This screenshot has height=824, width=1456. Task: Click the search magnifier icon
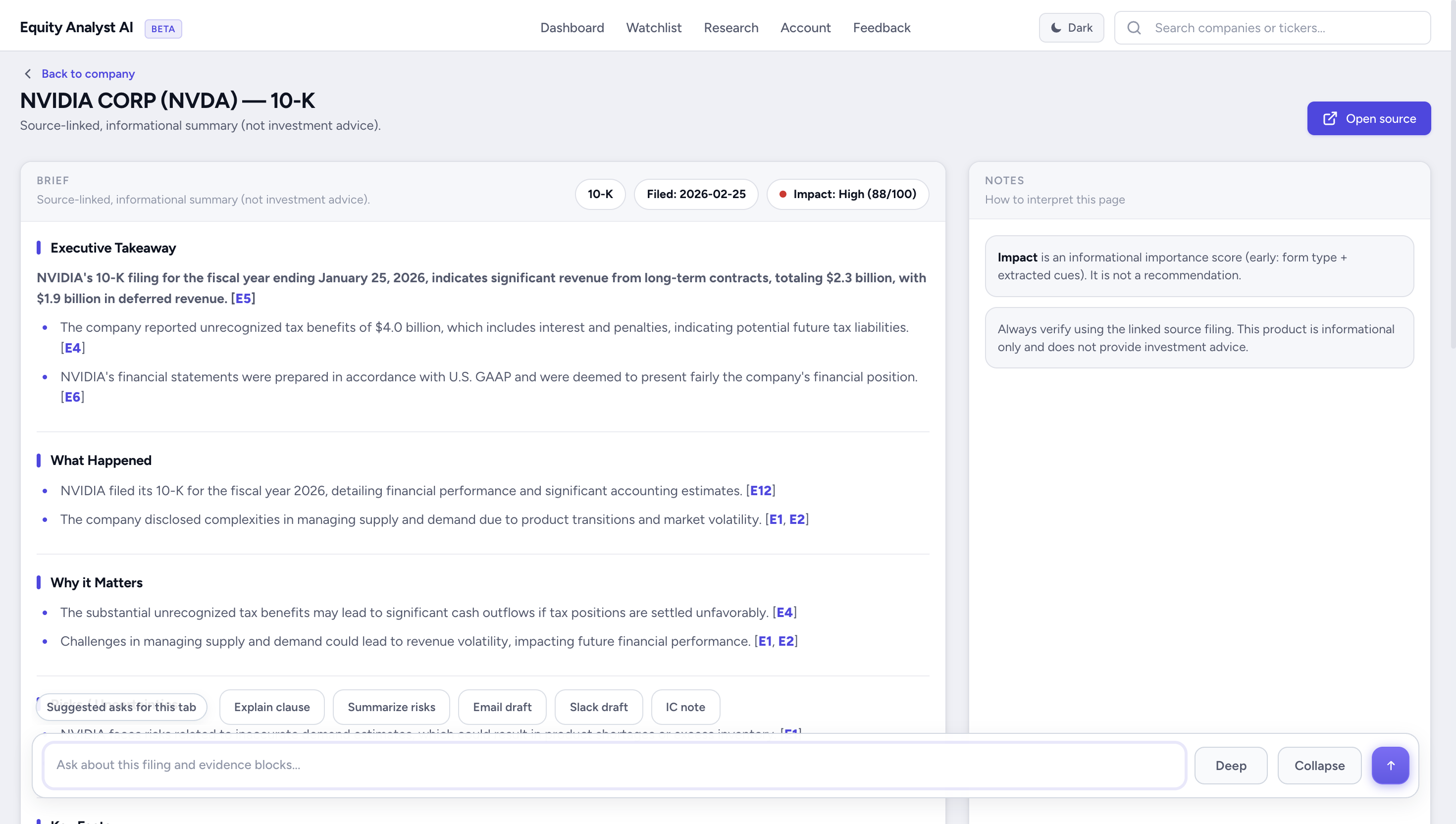(x=1134, y=28)
